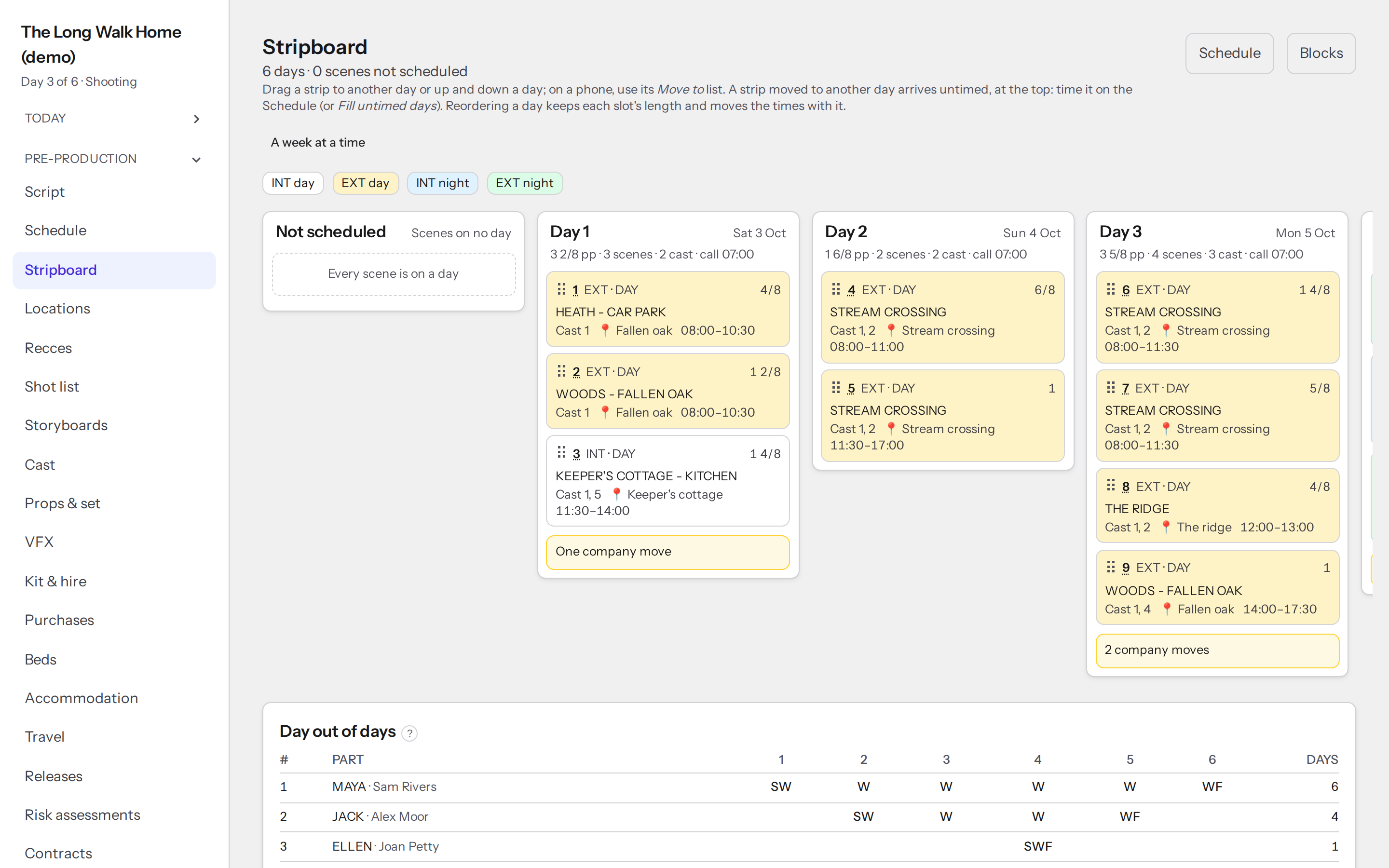Grab the drag handle of scene 4 strip
This screenshot has height=868, width=1389.
pos(836,289)
